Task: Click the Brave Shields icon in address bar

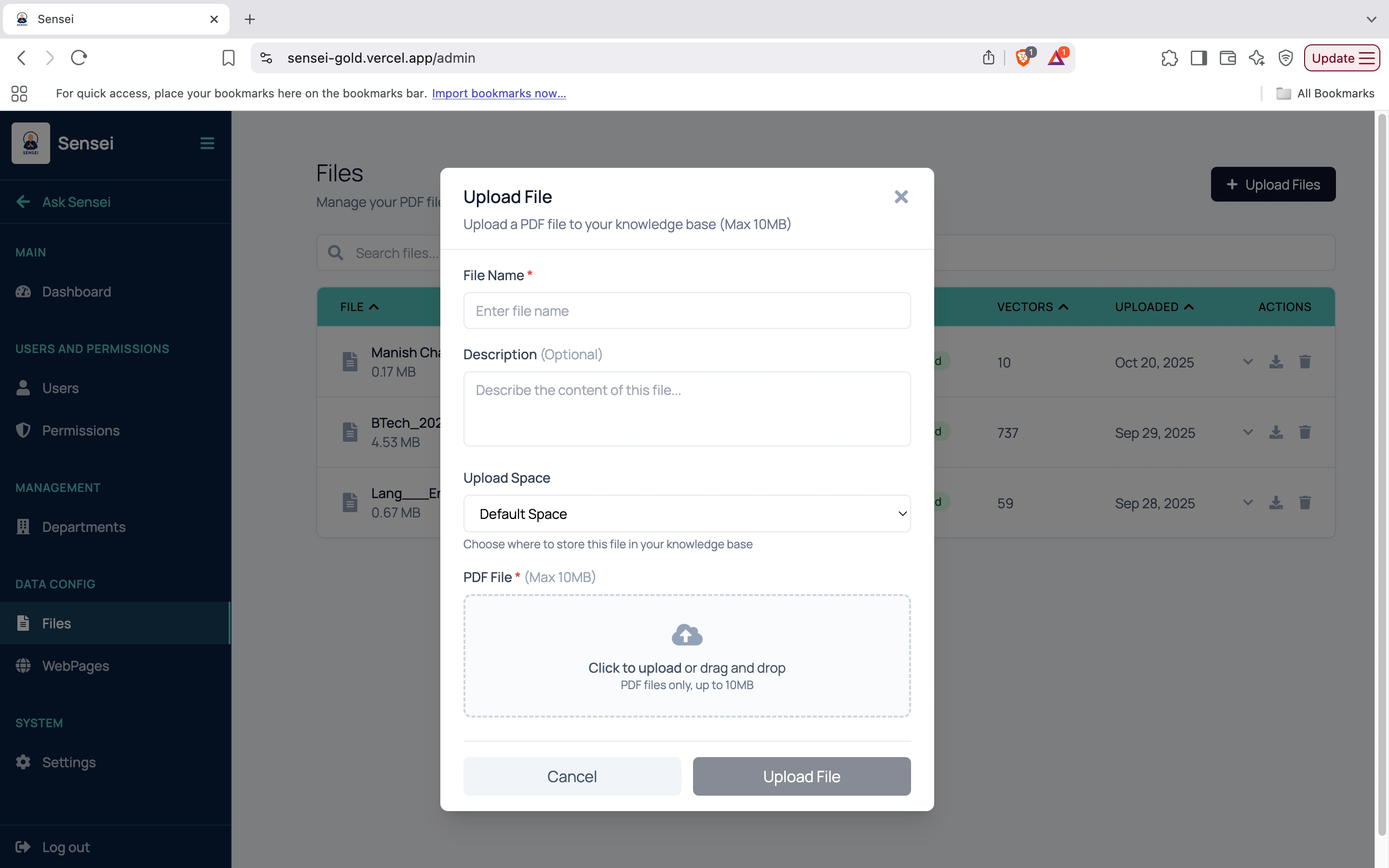Action: pyautogui.click(x=1023, y=57)
